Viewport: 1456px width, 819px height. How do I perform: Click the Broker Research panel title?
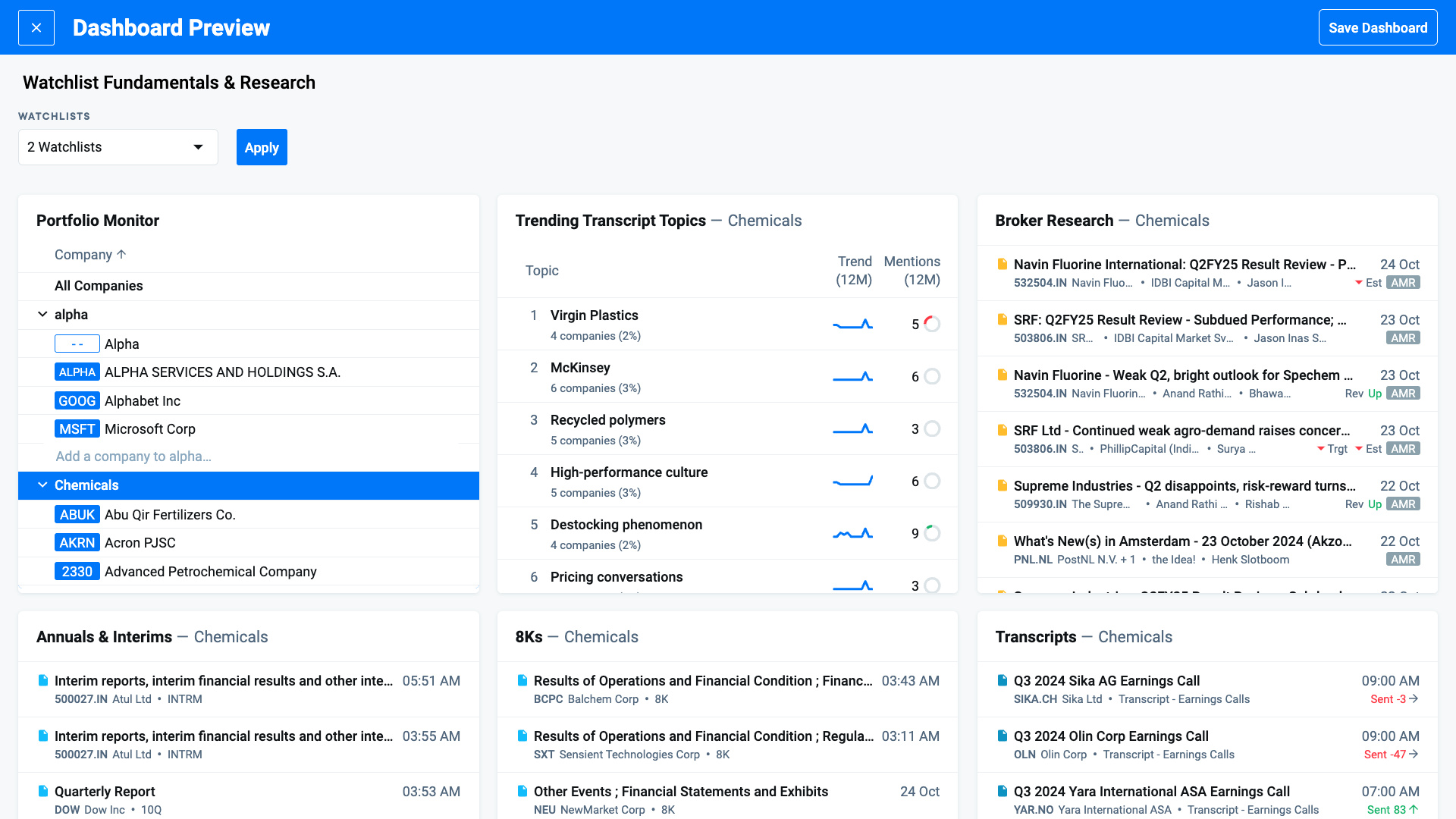tap(1054, 221)
